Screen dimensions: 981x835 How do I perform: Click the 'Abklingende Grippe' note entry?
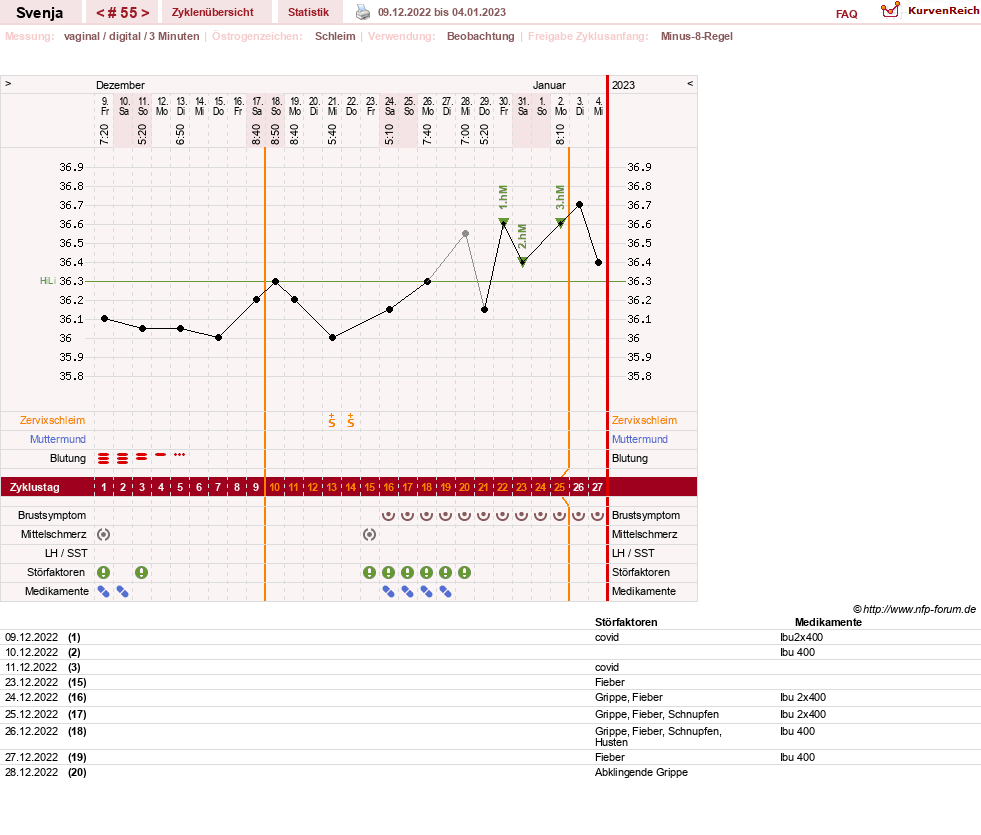(641, 772)
